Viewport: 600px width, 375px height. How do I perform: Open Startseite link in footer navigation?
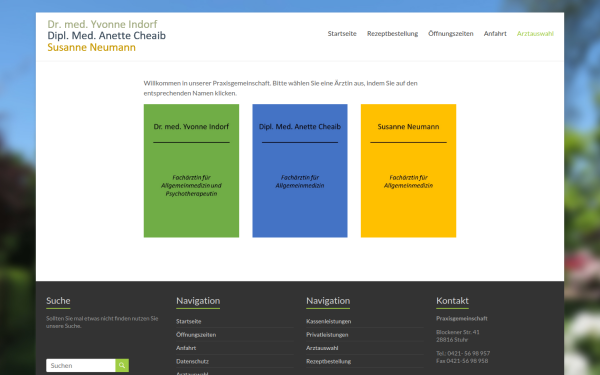tap(189, 321)
